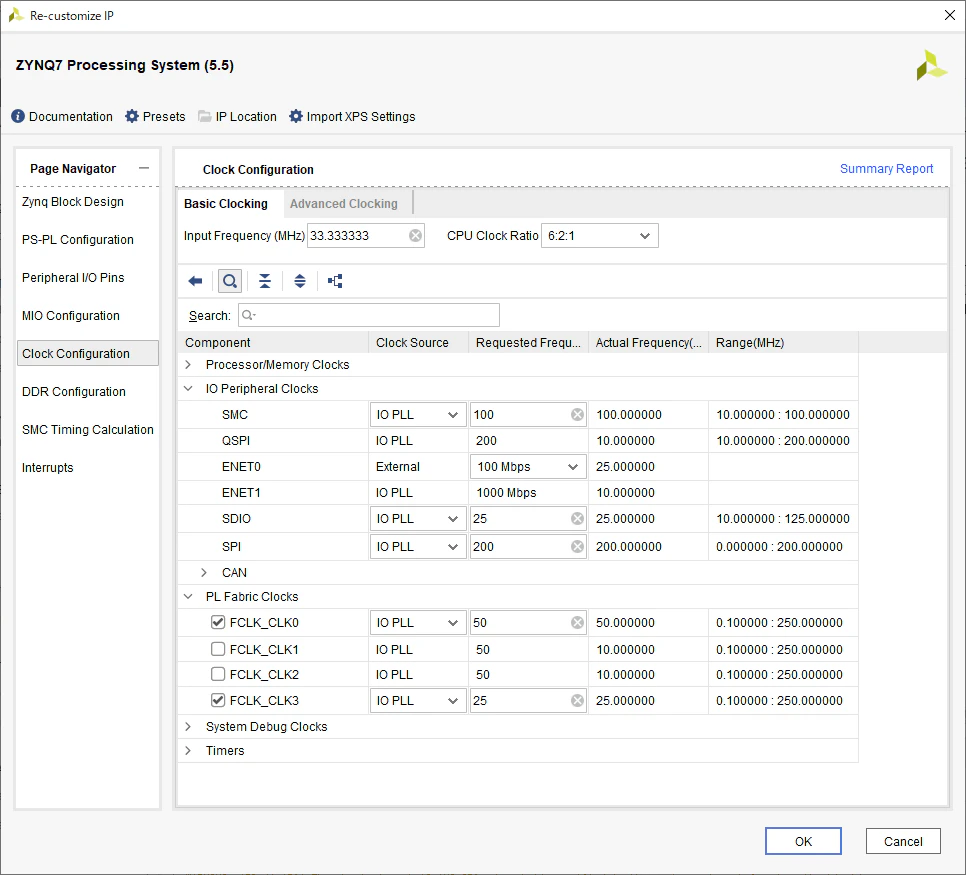Open the Interrupts page

(x=47, y=468)
